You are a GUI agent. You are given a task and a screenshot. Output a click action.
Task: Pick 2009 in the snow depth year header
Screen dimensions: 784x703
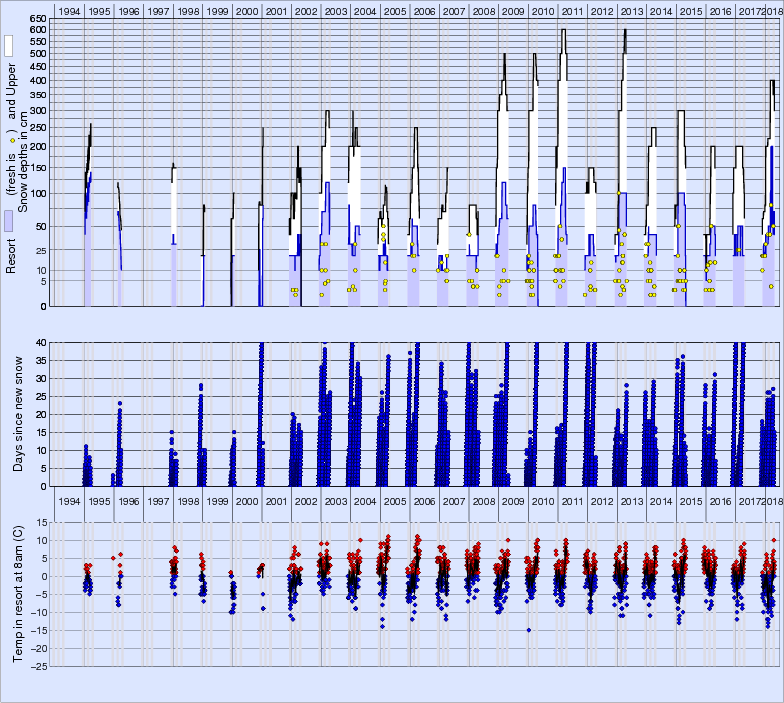point(513,10)
